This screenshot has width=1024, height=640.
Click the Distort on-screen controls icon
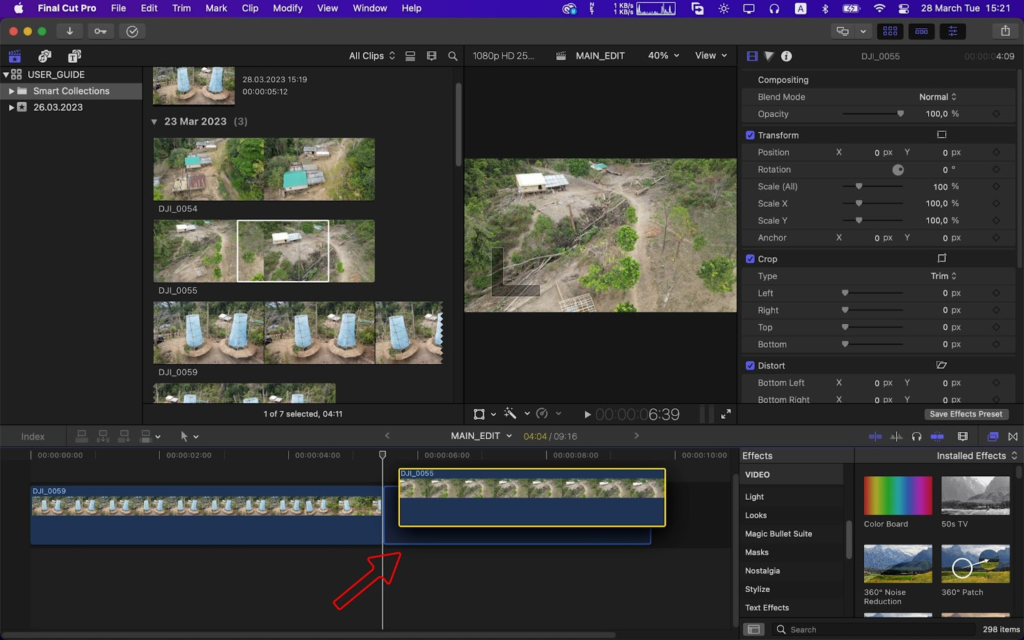[941, 365]
